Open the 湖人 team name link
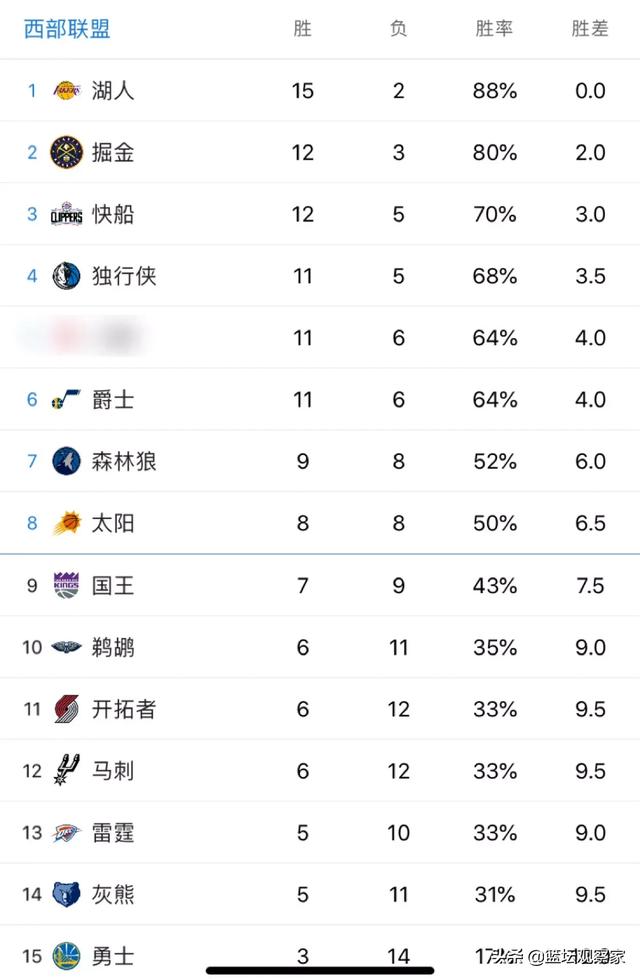The width and height of the screenshot is (640, 979). coord(113,91)
